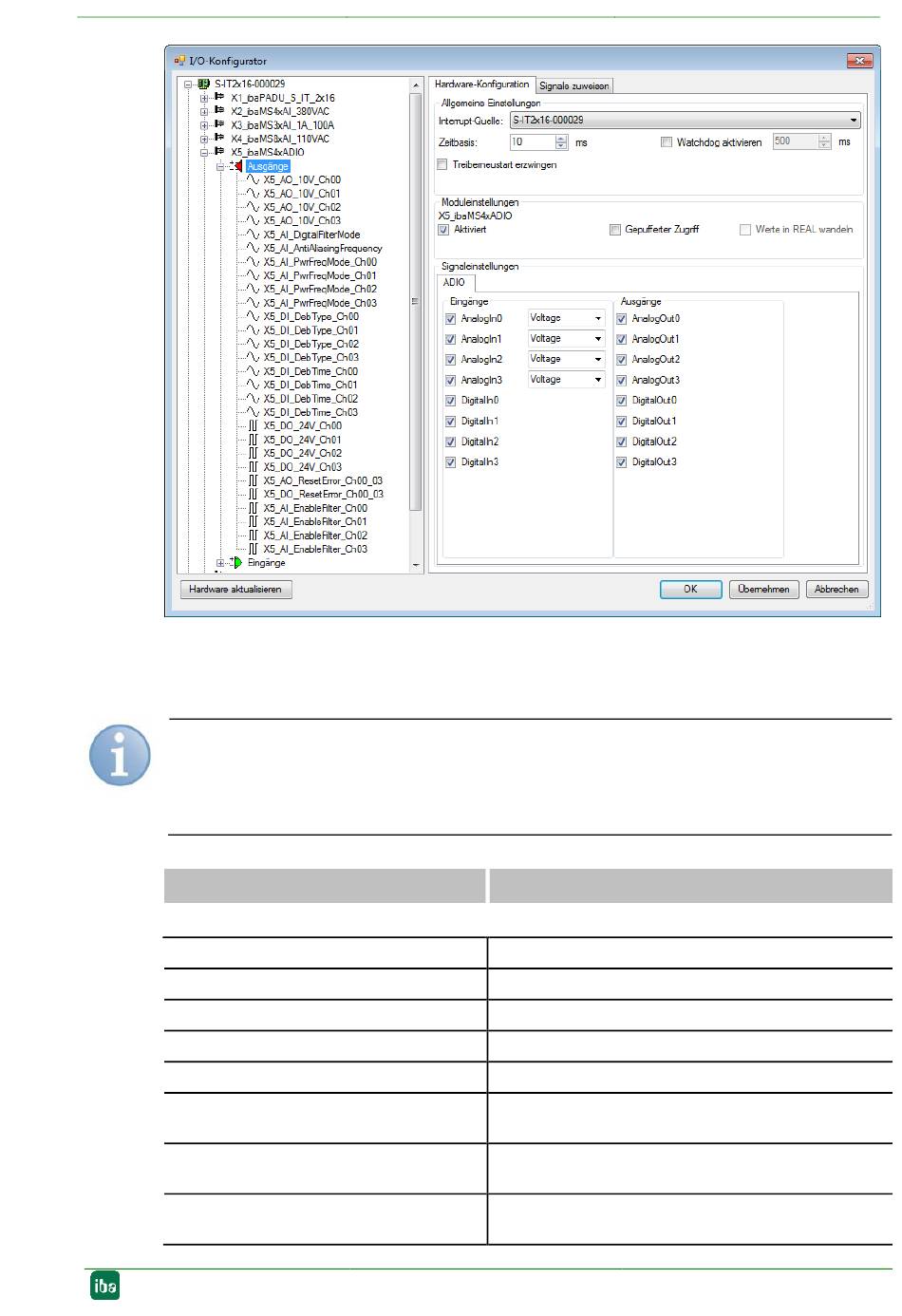Toggle Gepufferter Zugriff checkbox
Screen dimensions: 902x1316
tap(615, 230)
